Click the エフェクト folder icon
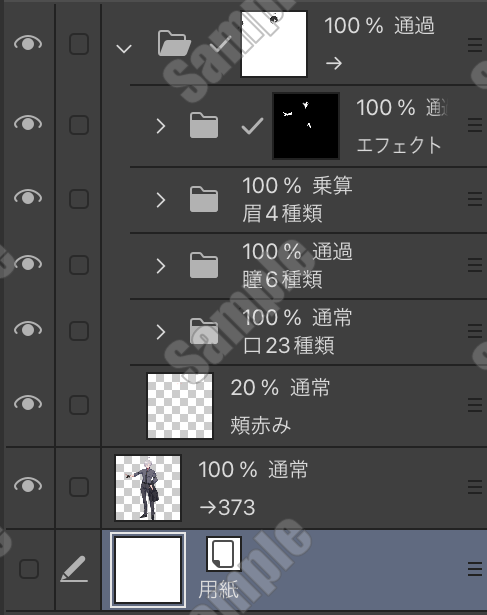This screenshot has height=615, width=487. point(204,125)
